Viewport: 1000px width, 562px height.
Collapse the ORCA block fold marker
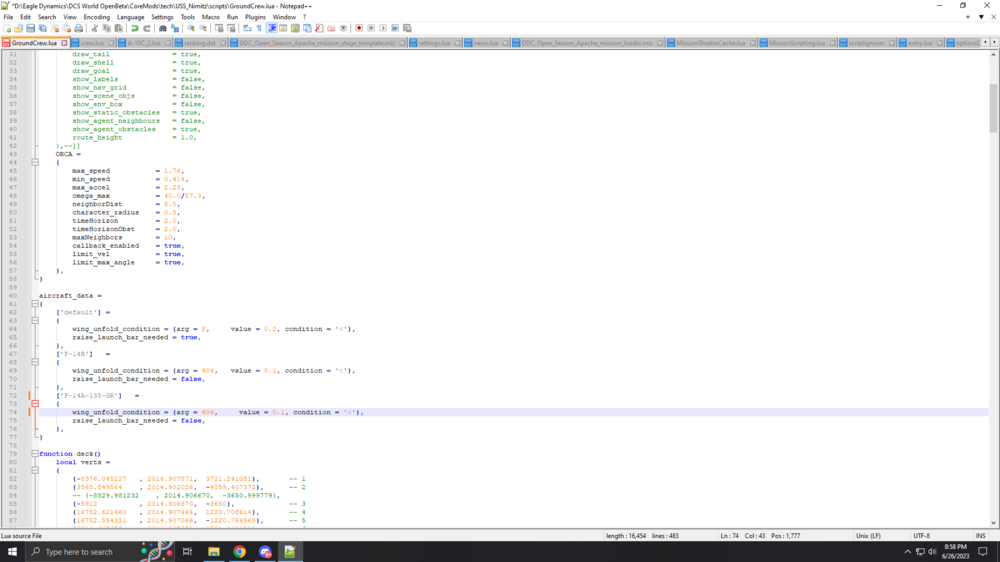pyautogui.click(x=35, y=163)
